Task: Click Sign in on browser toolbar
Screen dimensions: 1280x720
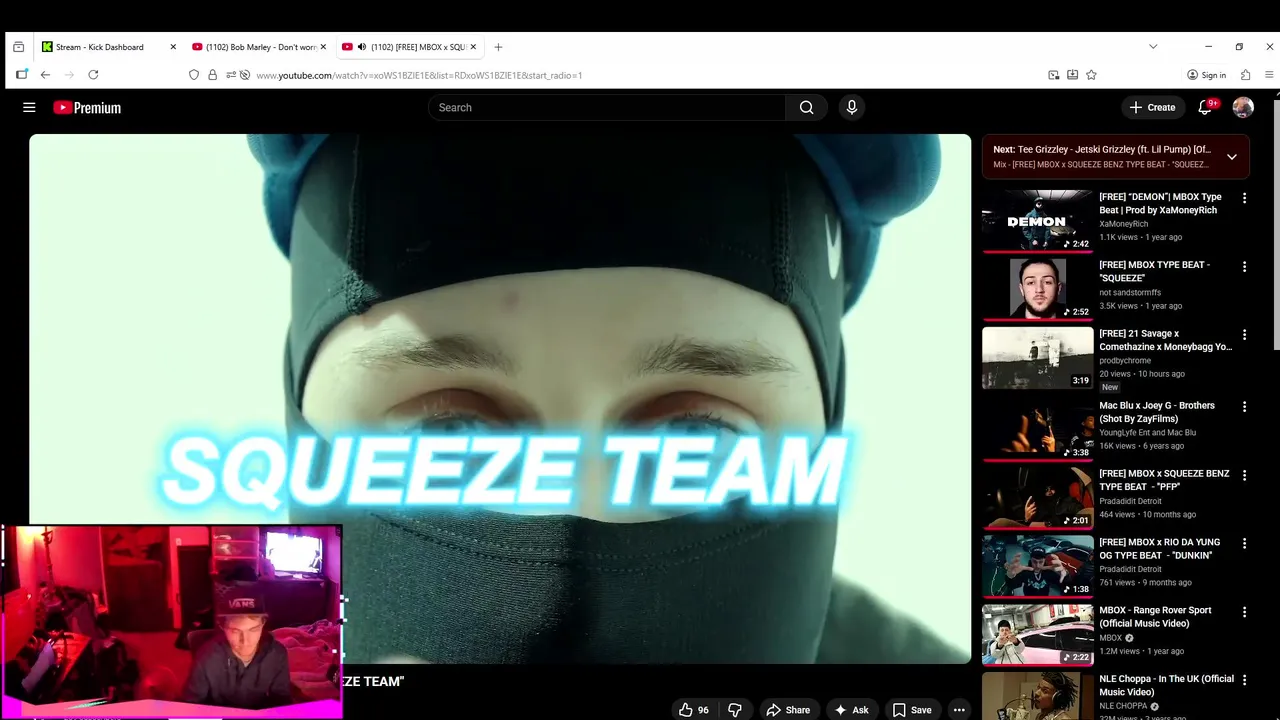Action: click(1206, 75)
